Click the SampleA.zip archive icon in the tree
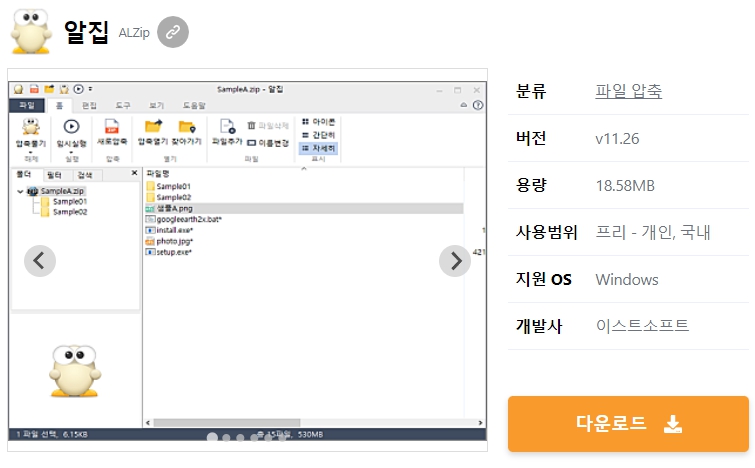755x468 pixels. [x=33, y=191]
